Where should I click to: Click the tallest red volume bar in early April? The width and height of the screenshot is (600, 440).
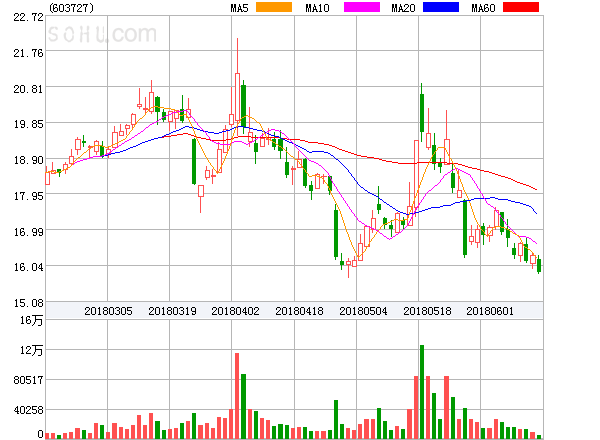237,396
